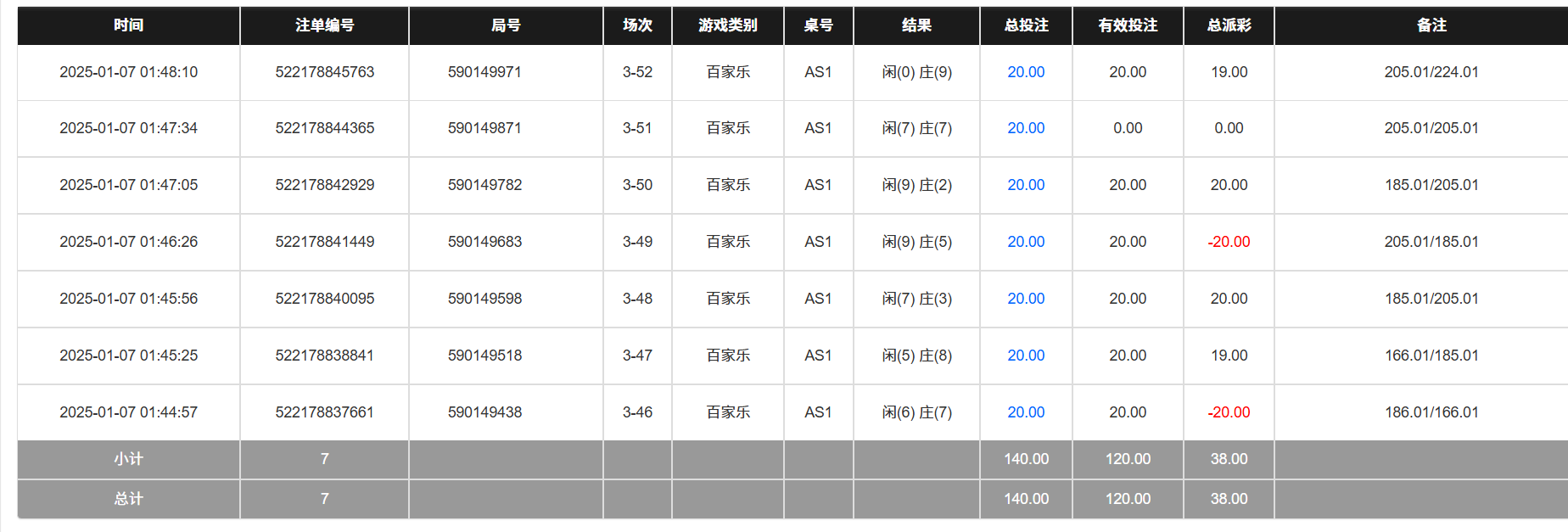Click the 总派彩 column header
The width and height of the screenshot is (1568, 532).
1229,25
